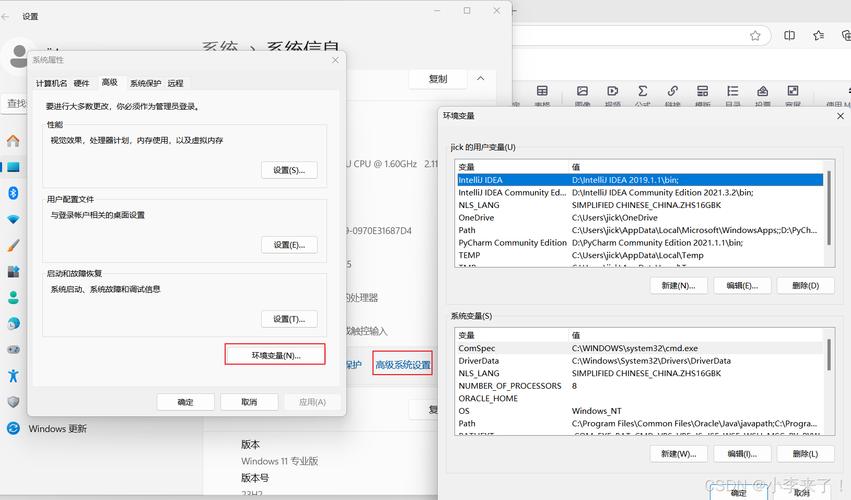Click 复制 button in Settings system info

click(438, 79)
